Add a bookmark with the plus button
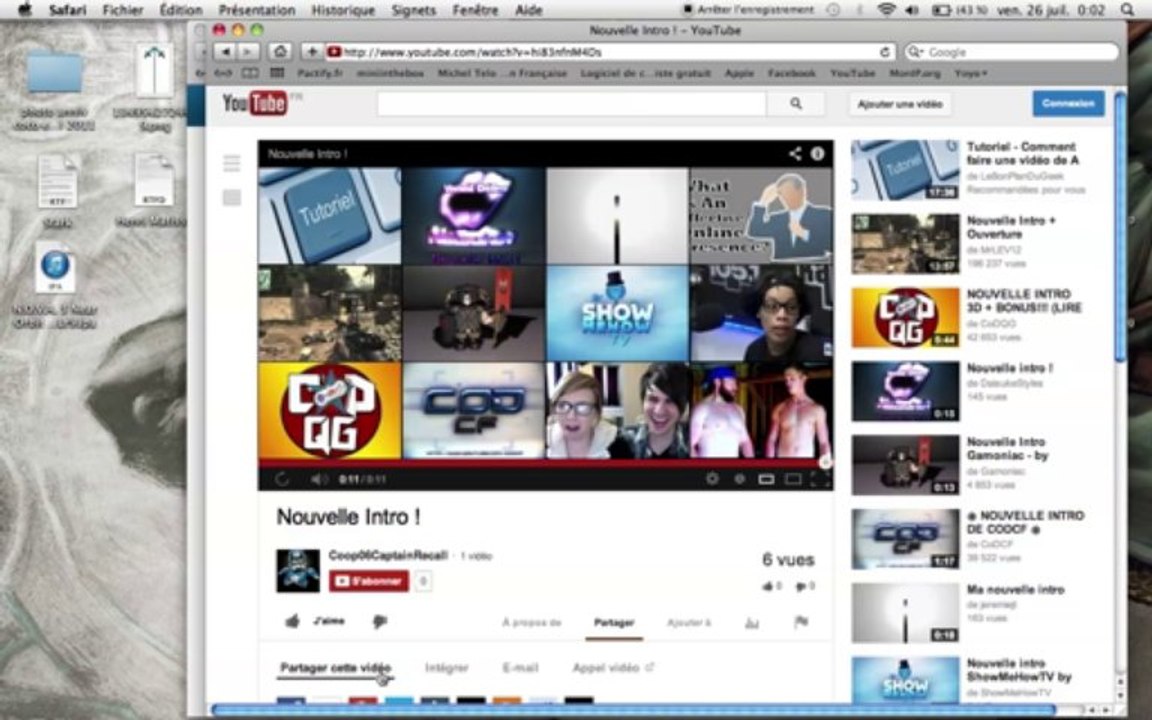Screen dimensions: 1152x720 [312, 52]
